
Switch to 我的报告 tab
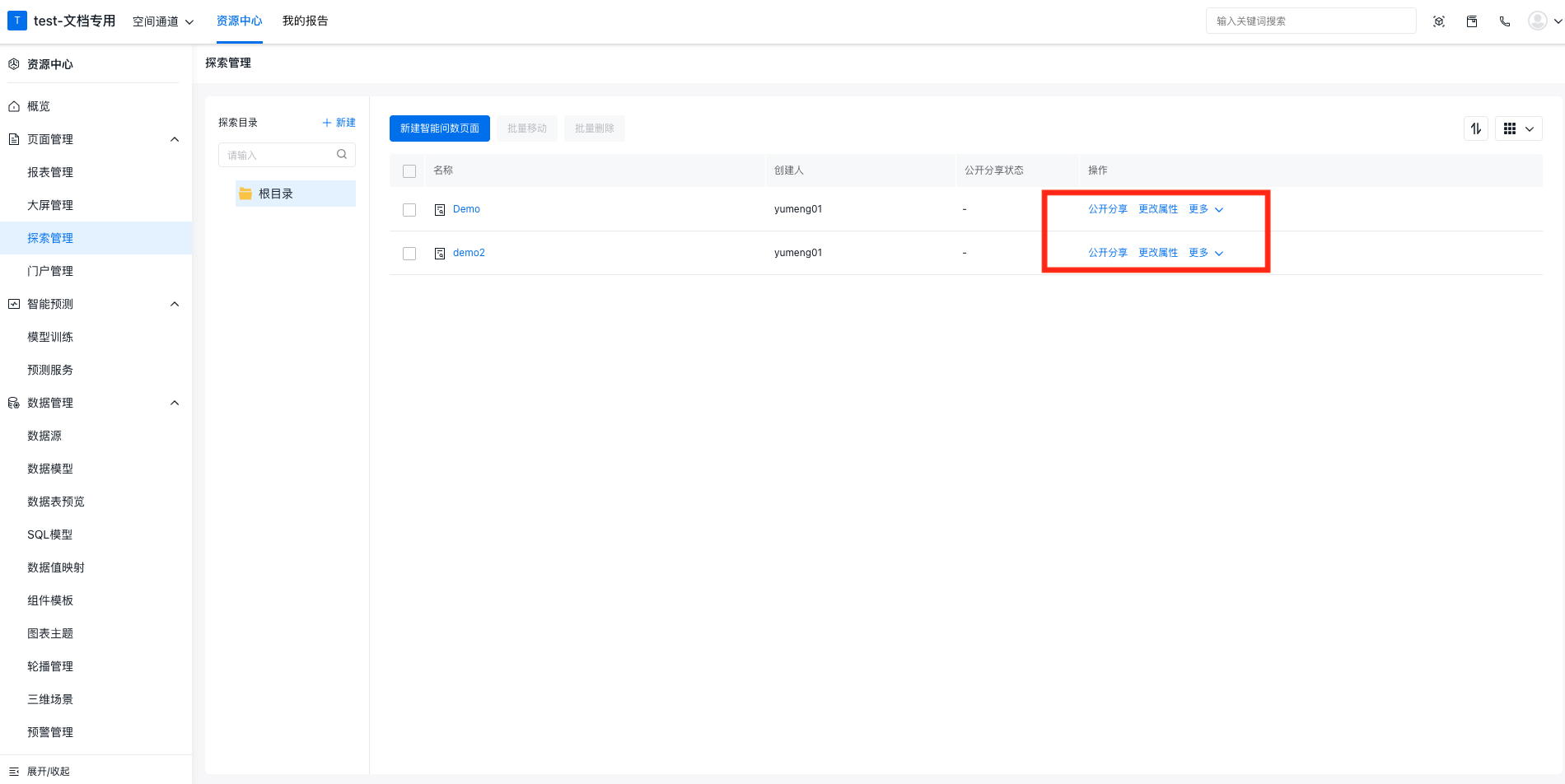tap(306, 21)
